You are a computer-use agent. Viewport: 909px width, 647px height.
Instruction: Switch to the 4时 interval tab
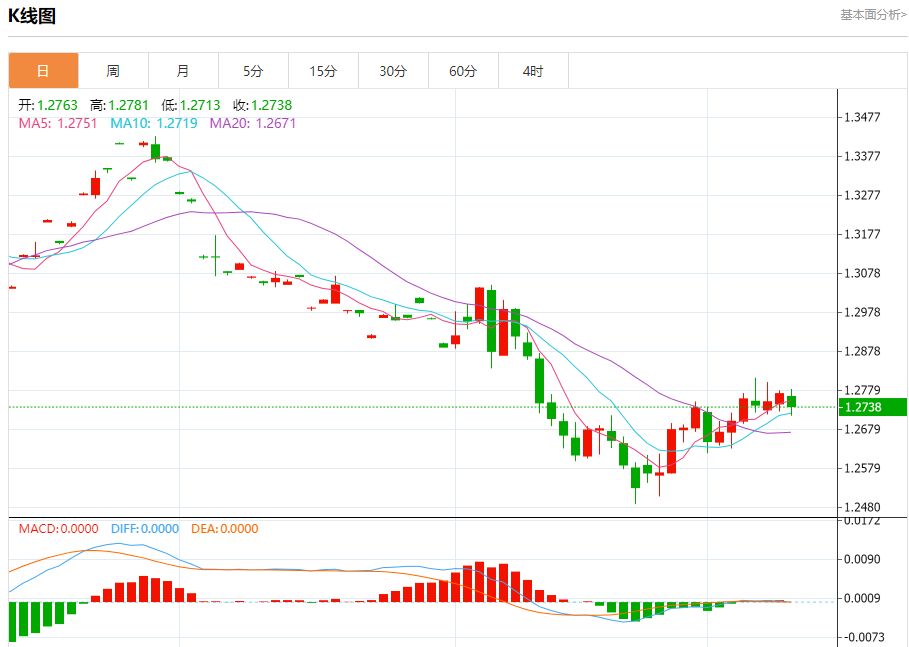pos(533,71)
